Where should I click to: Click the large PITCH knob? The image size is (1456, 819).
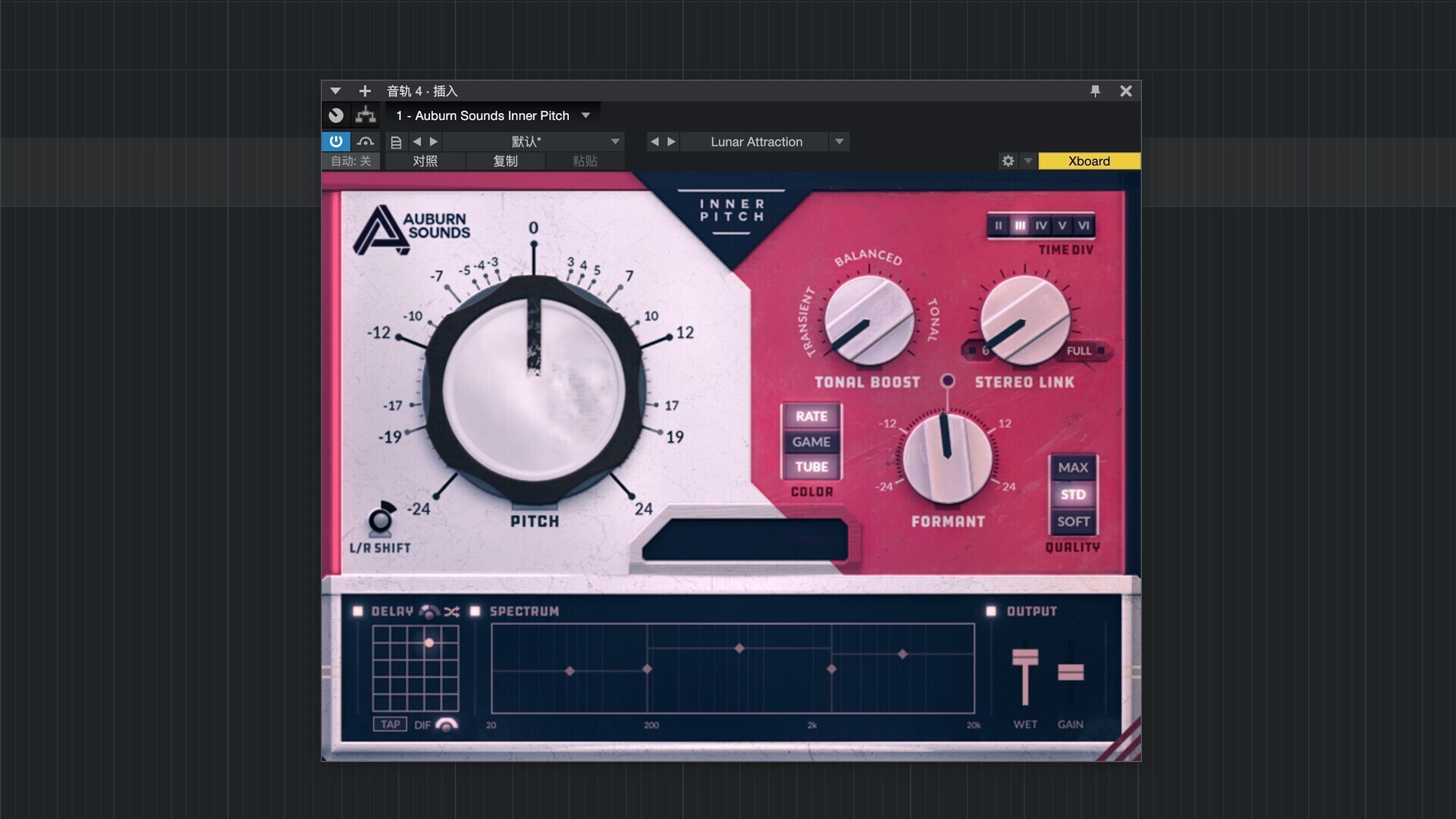(x=534, y=391)
